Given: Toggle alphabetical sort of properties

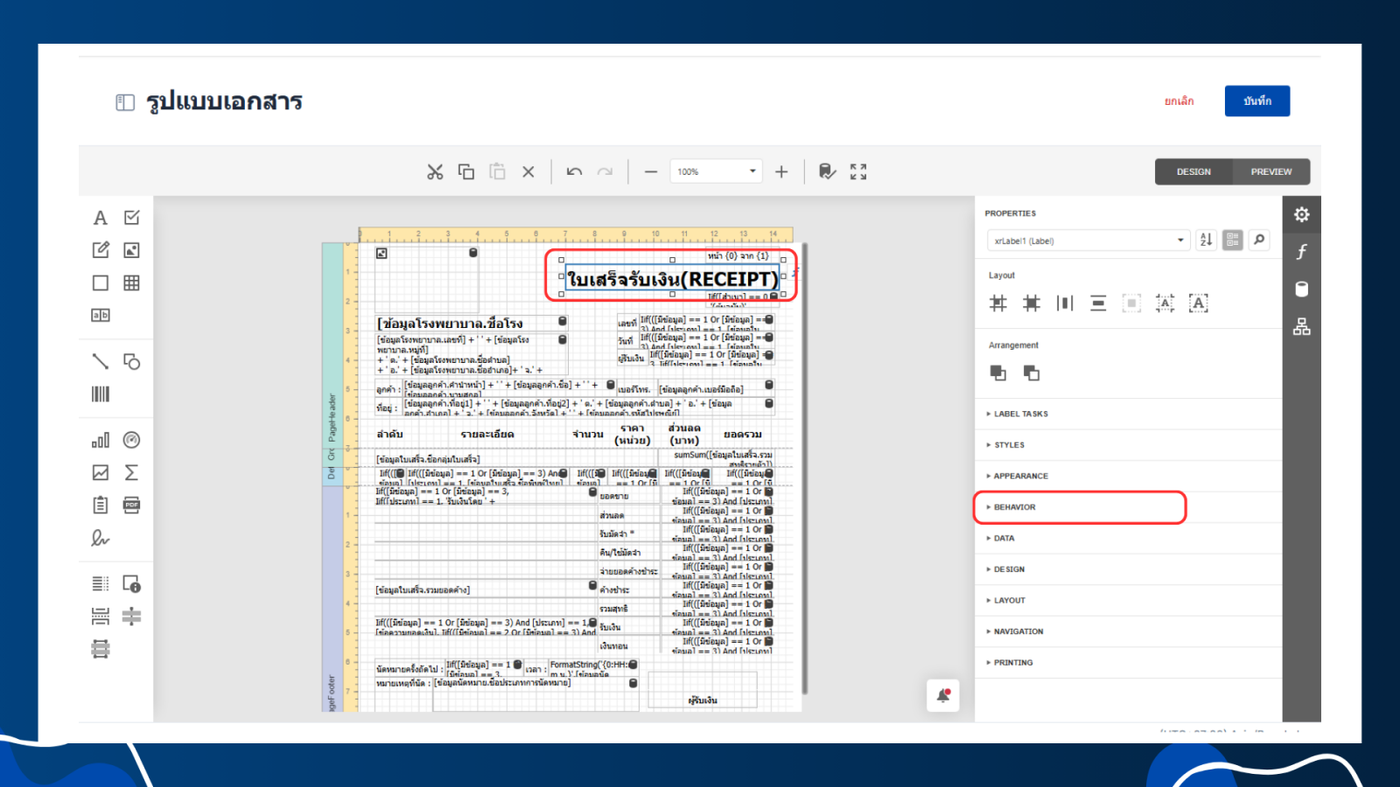Looking at the screenshot, I should point(1206,240).
